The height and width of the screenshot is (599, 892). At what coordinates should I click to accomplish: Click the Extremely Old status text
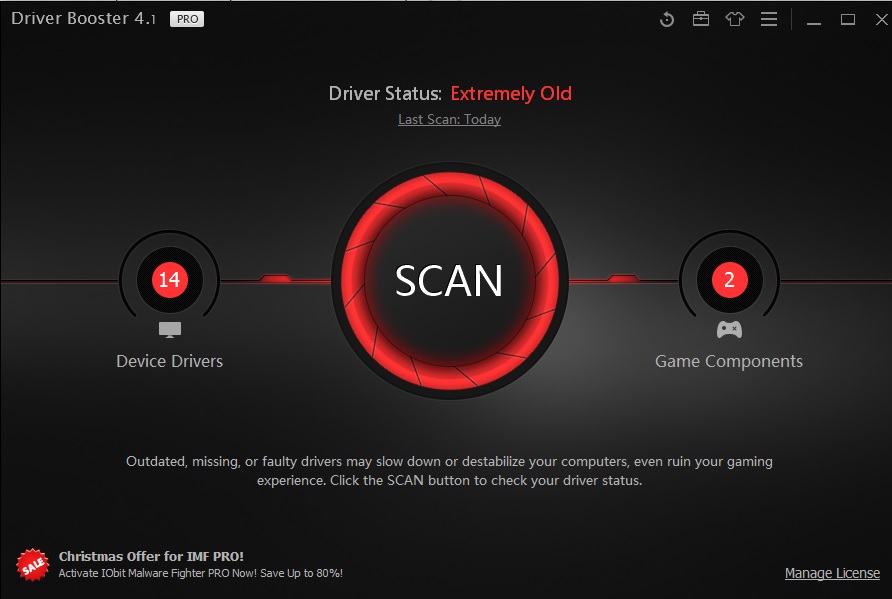click(x=511, y=93)
